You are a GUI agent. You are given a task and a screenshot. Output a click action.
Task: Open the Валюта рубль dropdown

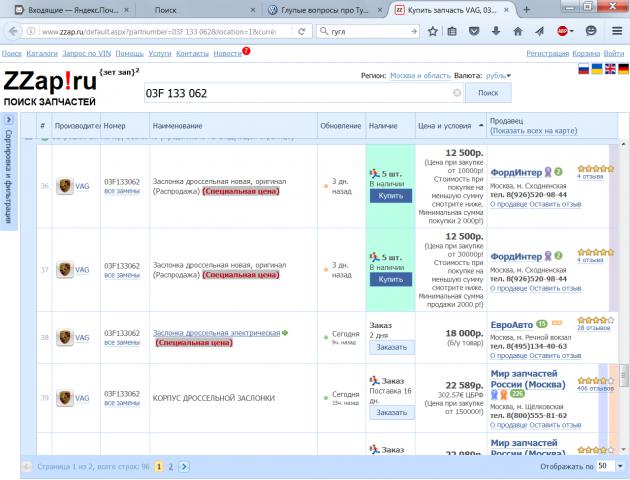(x=498, y=76)
